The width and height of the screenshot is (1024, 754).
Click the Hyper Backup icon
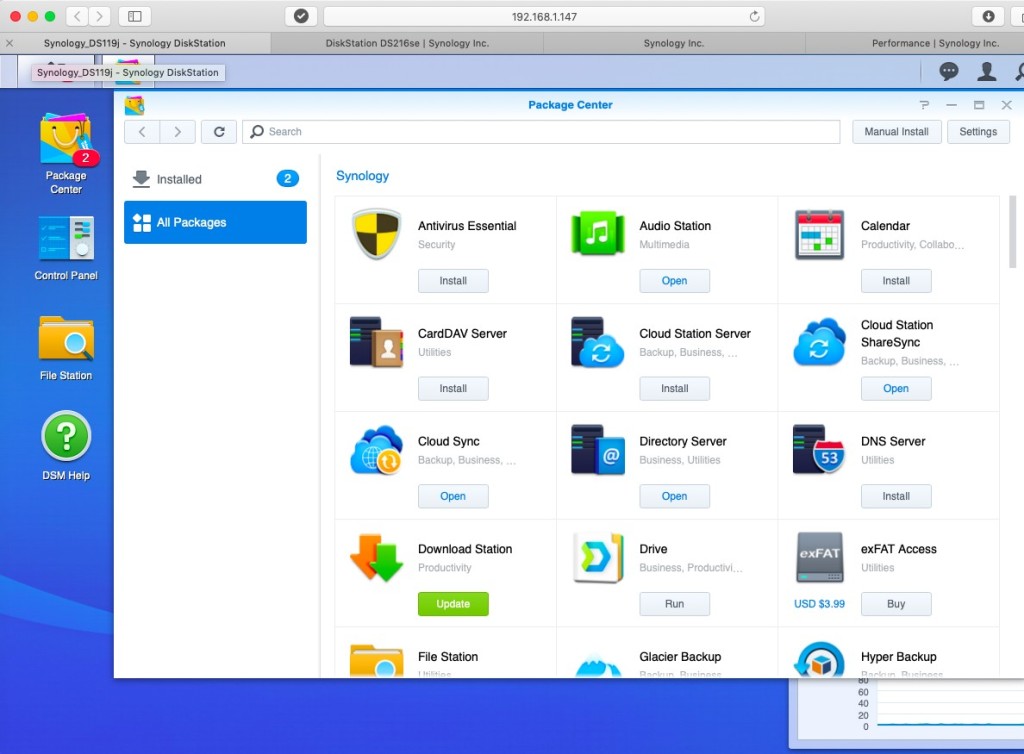(x=819, y=659)
